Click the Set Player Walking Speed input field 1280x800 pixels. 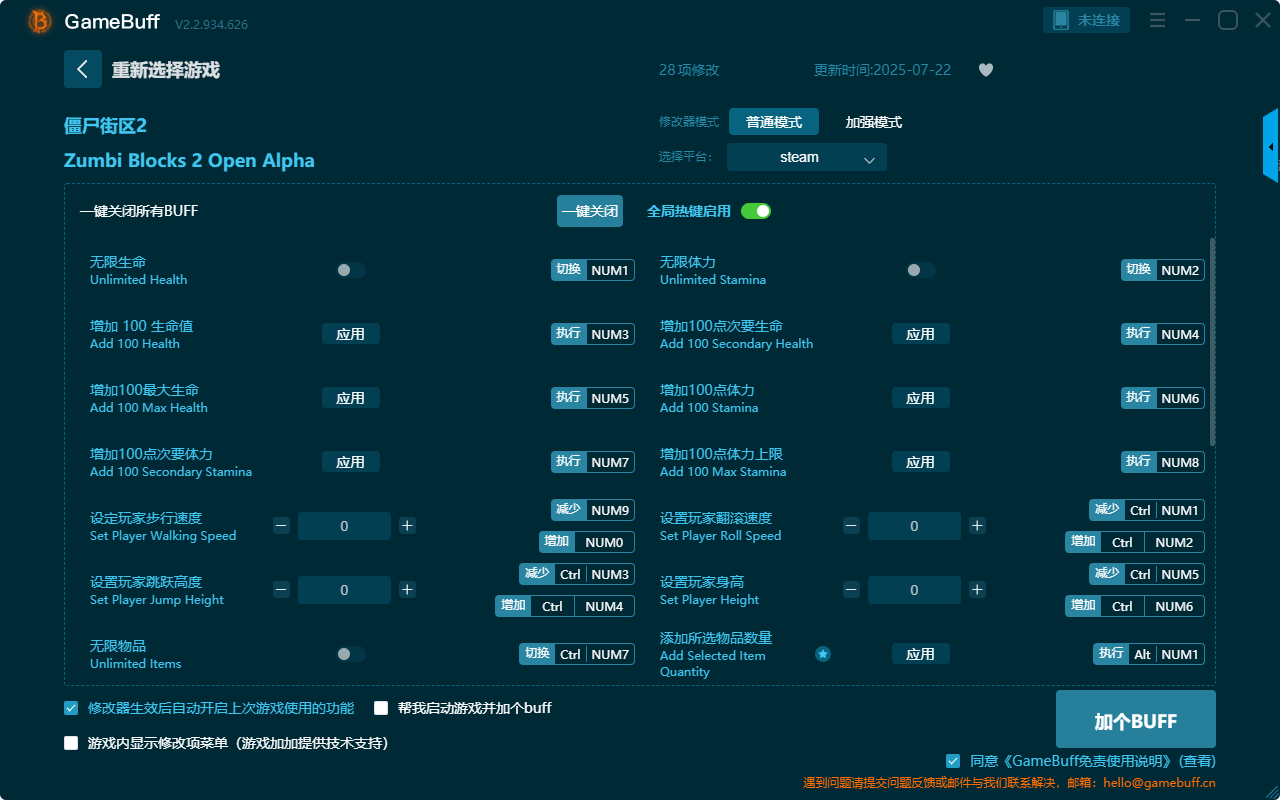344,526
